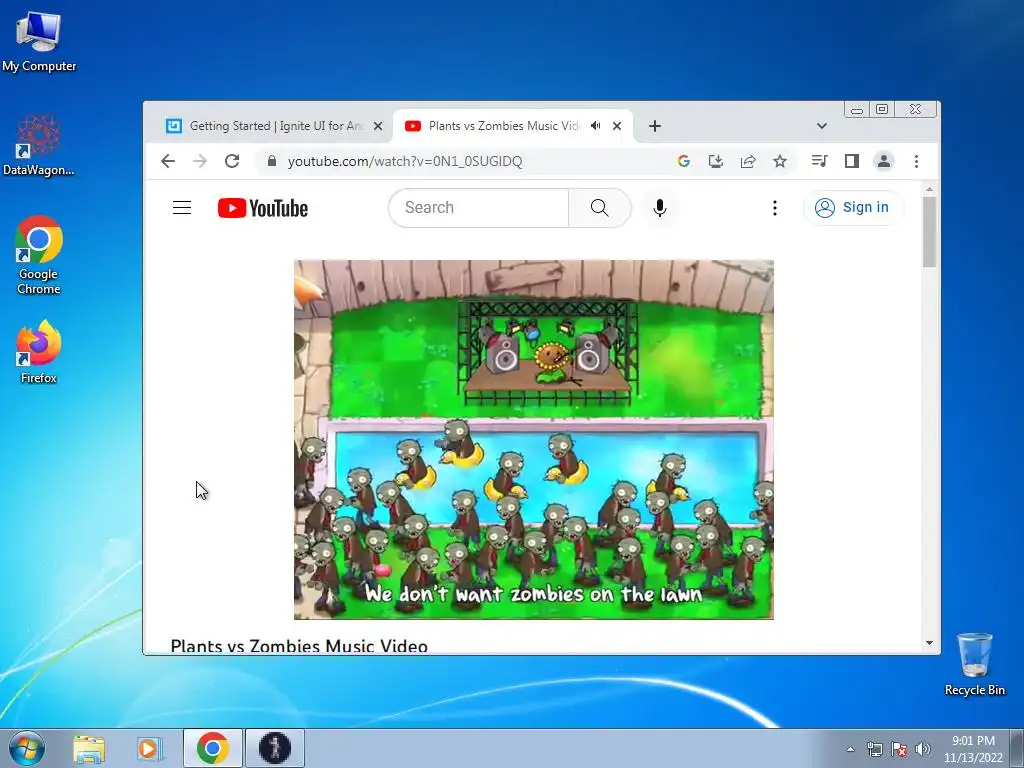Click the Plants vs Zombies Music Video title
This screenshot has height=768, width=1024.
pyautogui.click(x=299, y=646)
